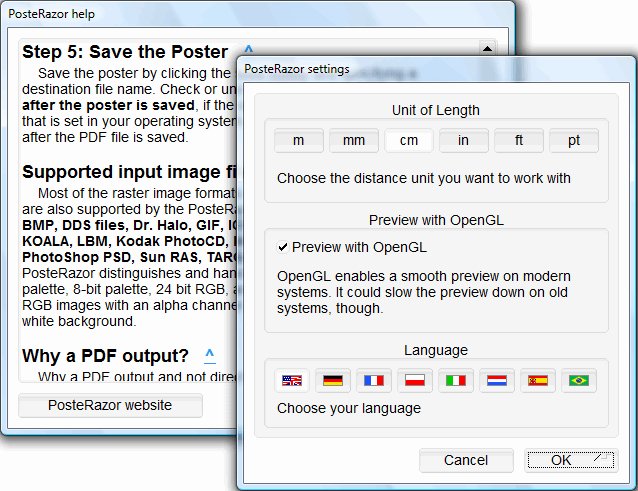Click the Why a PDF output? heading
Image resolution: width=638 pixels, height=491 pixels.
[105, 356]
